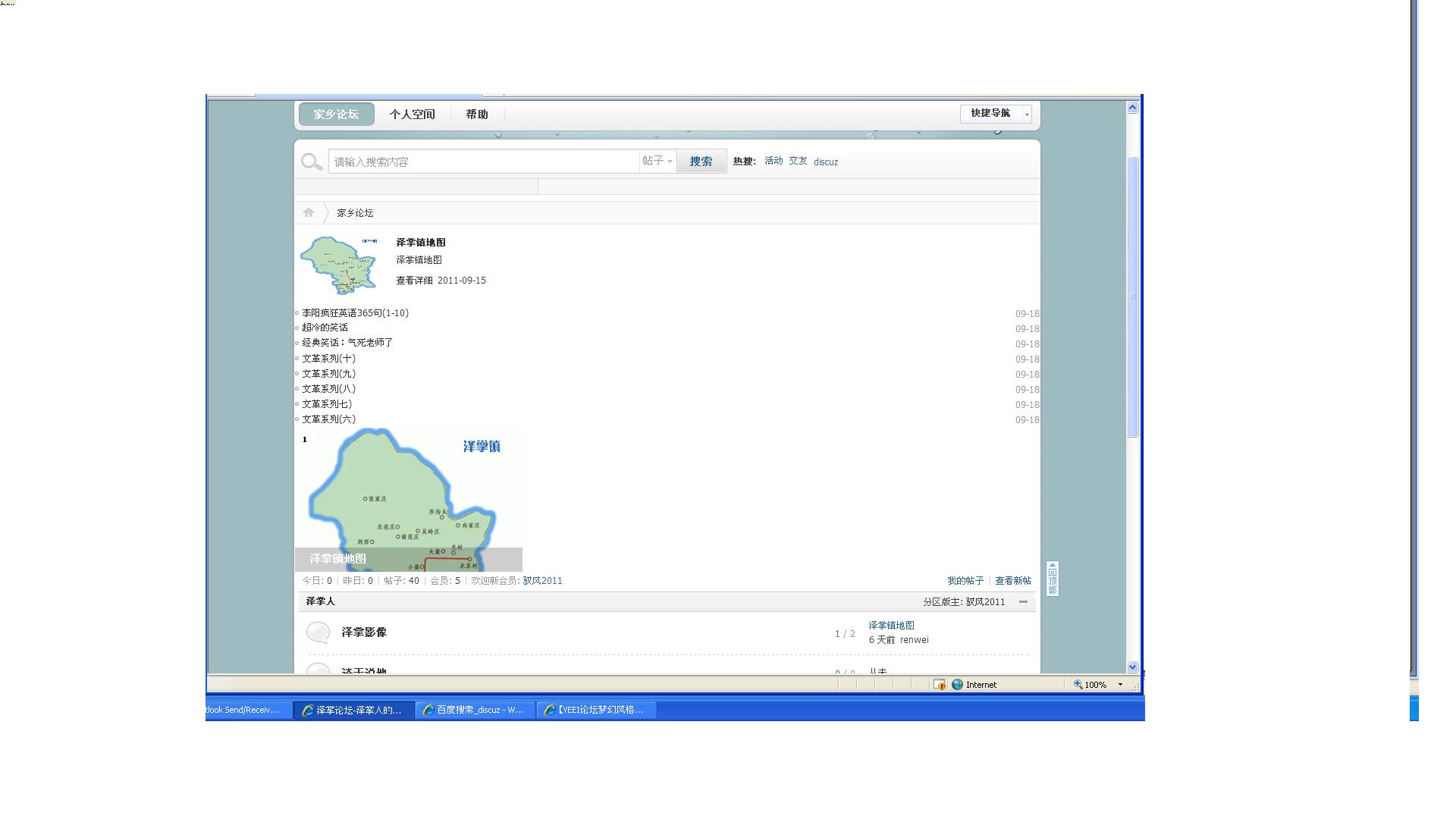Click the 查看详细 link

[x=414, y=281]
